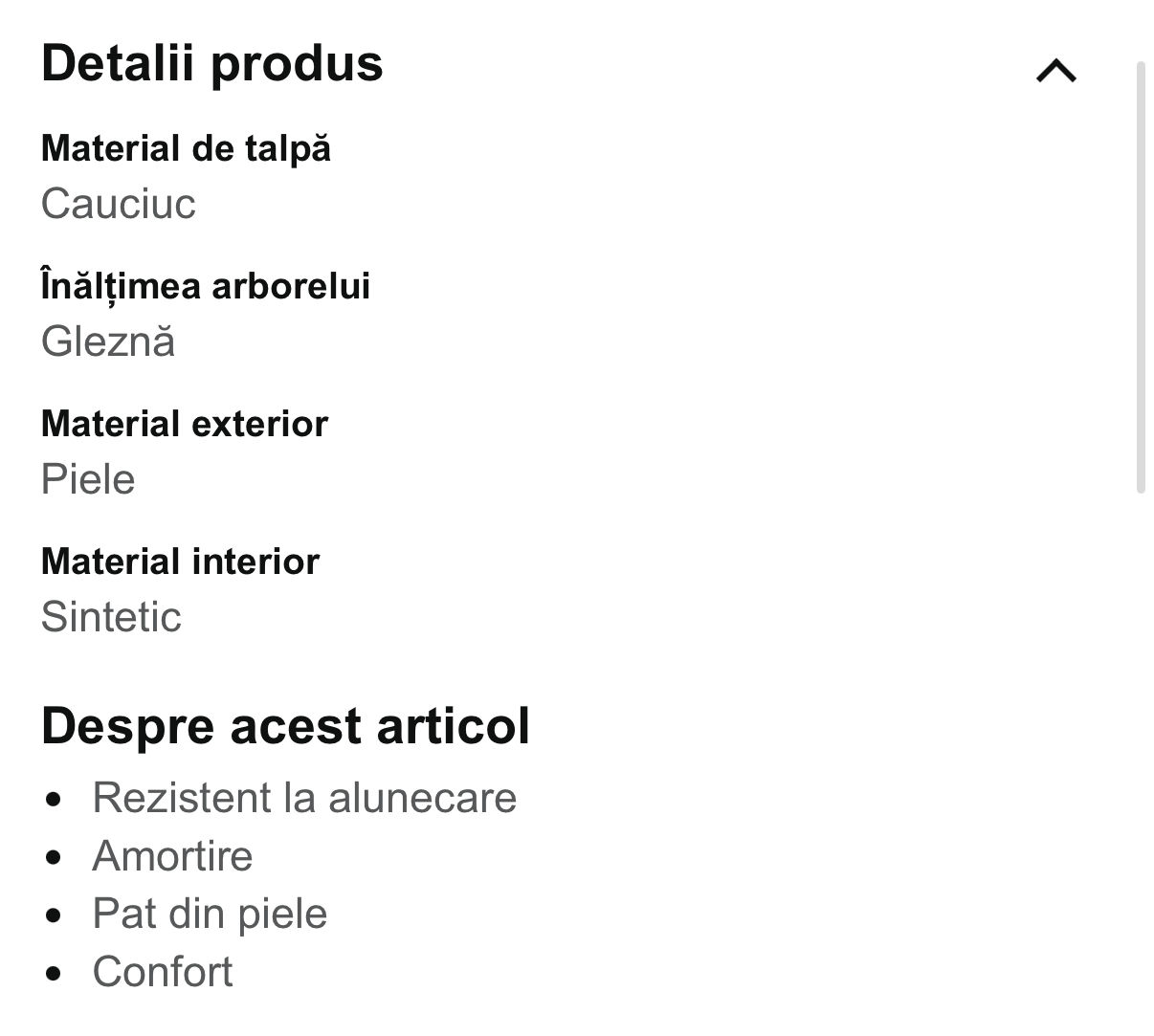Screen dimensions: 1154x1036
Task: Click the Rezistent la alunecare list item
Action: point(304,798)
